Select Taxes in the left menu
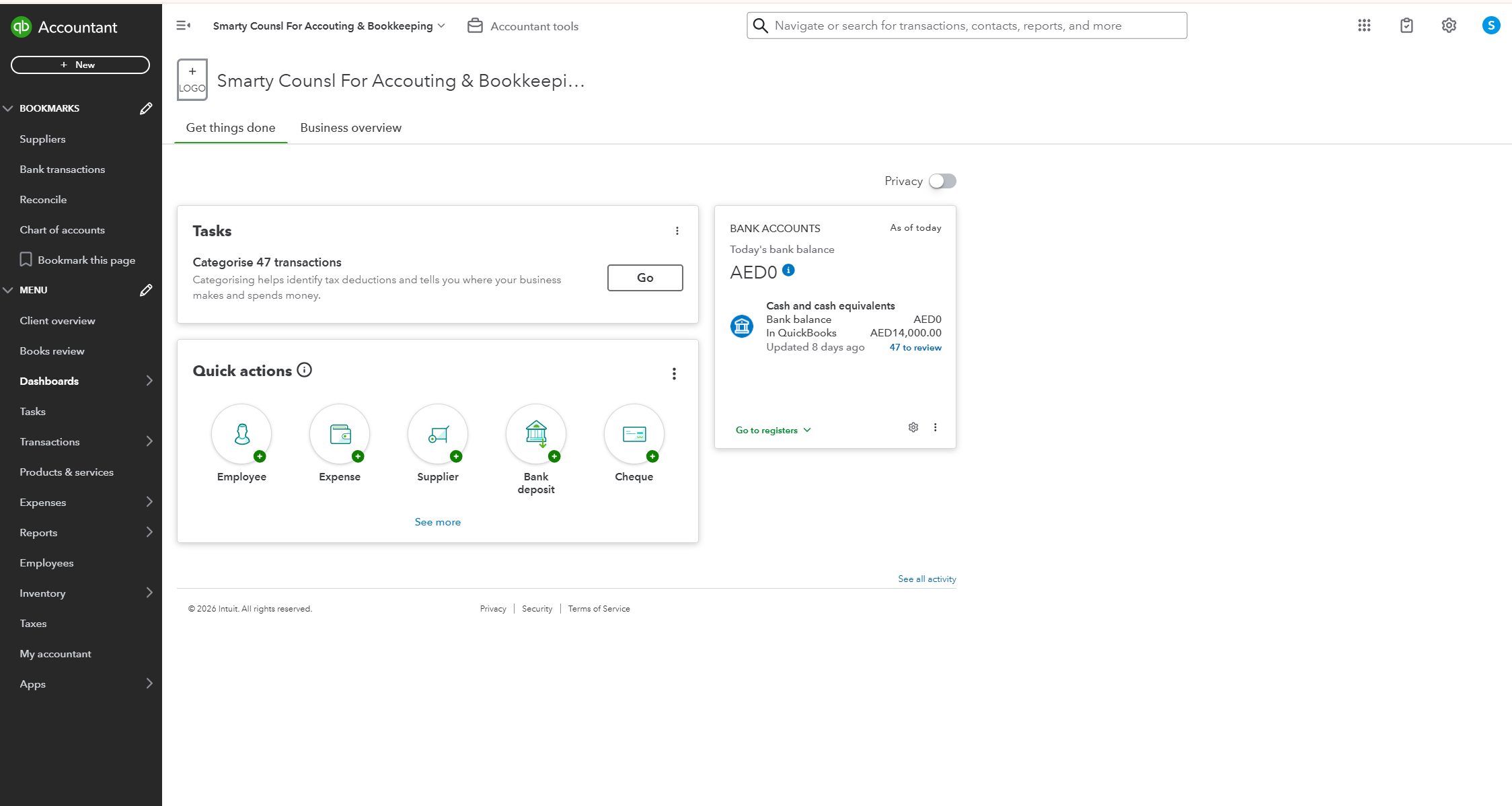The width and height of the screenshot is (1512, 806). coord(32,623)
